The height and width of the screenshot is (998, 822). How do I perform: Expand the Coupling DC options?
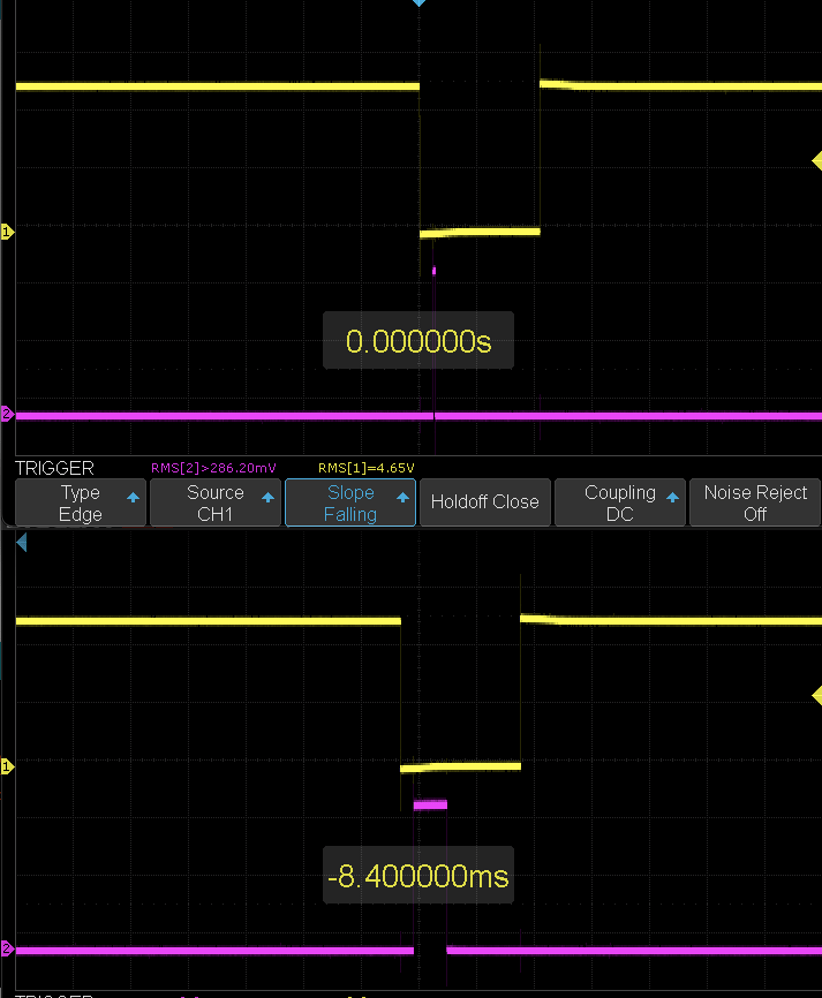620,501
